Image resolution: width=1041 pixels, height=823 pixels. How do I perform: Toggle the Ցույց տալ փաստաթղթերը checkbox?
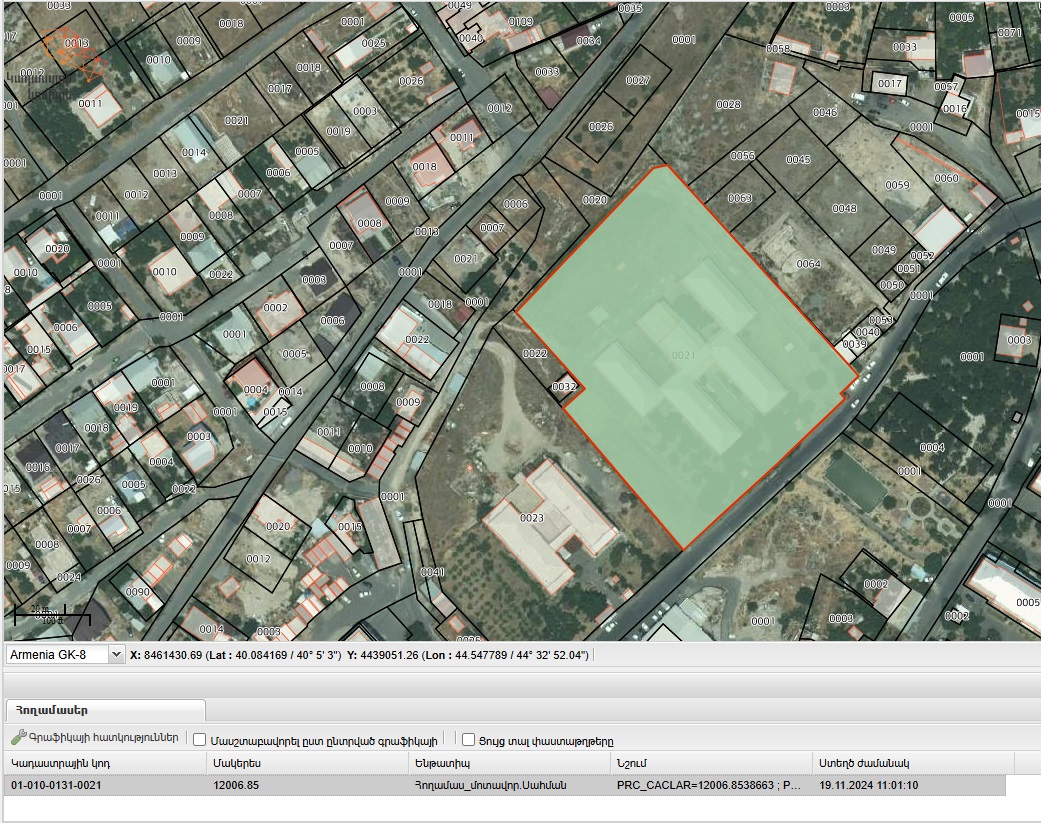coord(469,740)
